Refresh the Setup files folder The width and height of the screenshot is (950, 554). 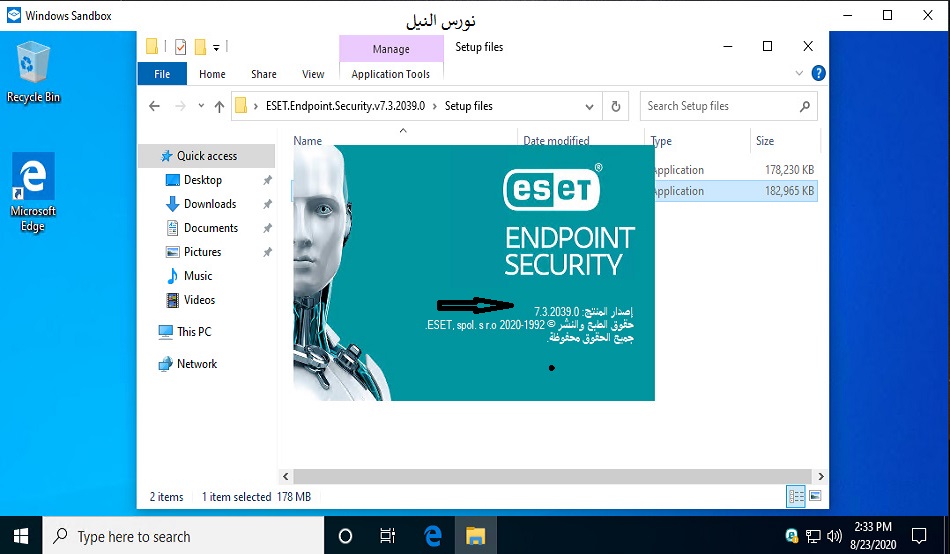[616, 106]
